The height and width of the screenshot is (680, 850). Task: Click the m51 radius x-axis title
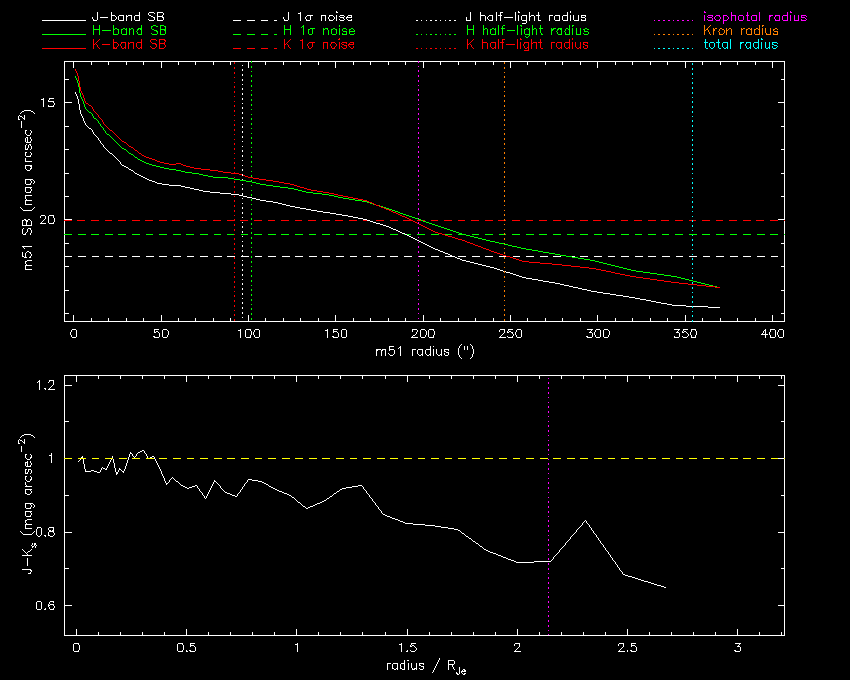coord(424,352)
